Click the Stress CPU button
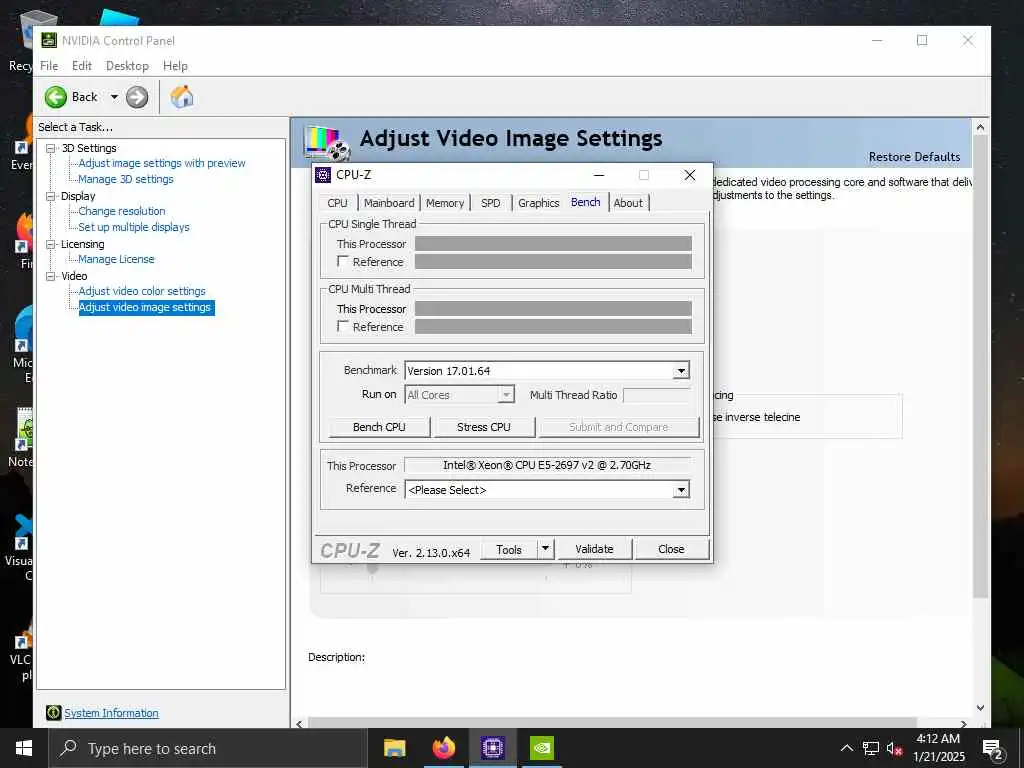The height and width of the screenshot is (768, 1024). point(484,427)
